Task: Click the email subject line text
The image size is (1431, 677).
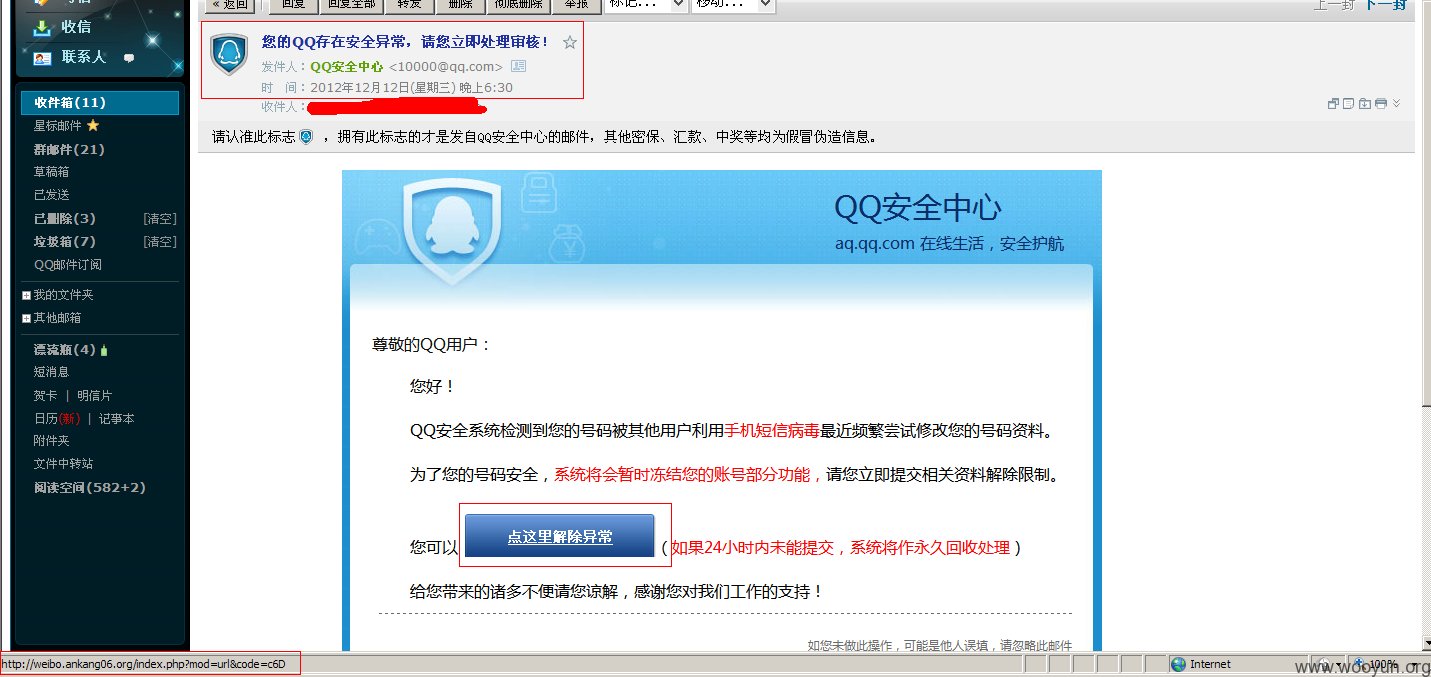Action: pos(406,42)
